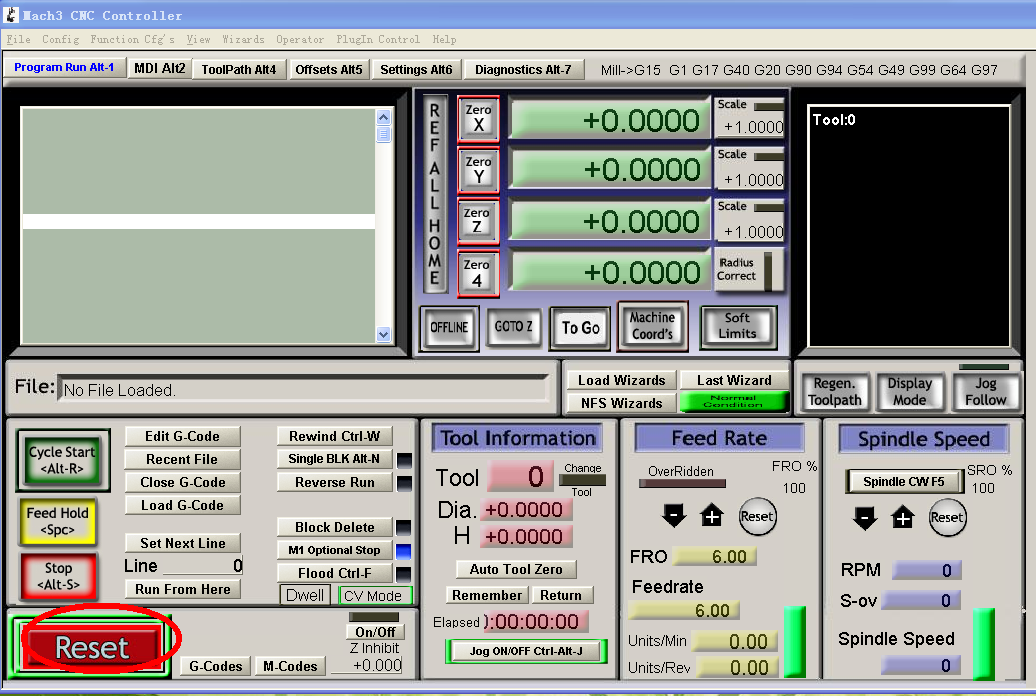Viewport: 1036px width, 696px height.
Task: Click the red Stop Alt-S button
Action: pyautogui.click(x=58, y=576)
